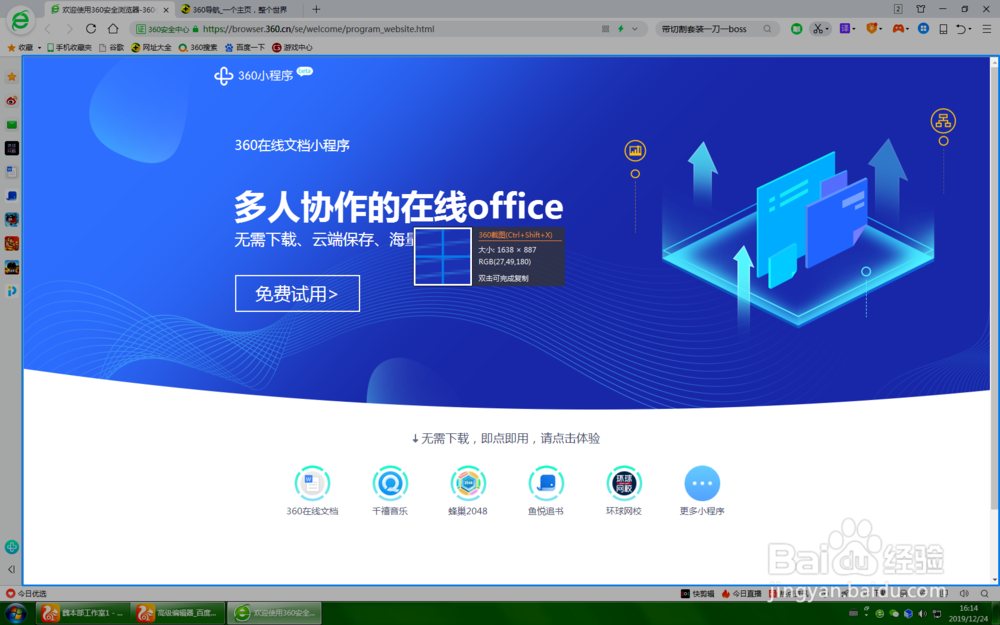Open the browser main menu hamburger

[x=987, y=29]
